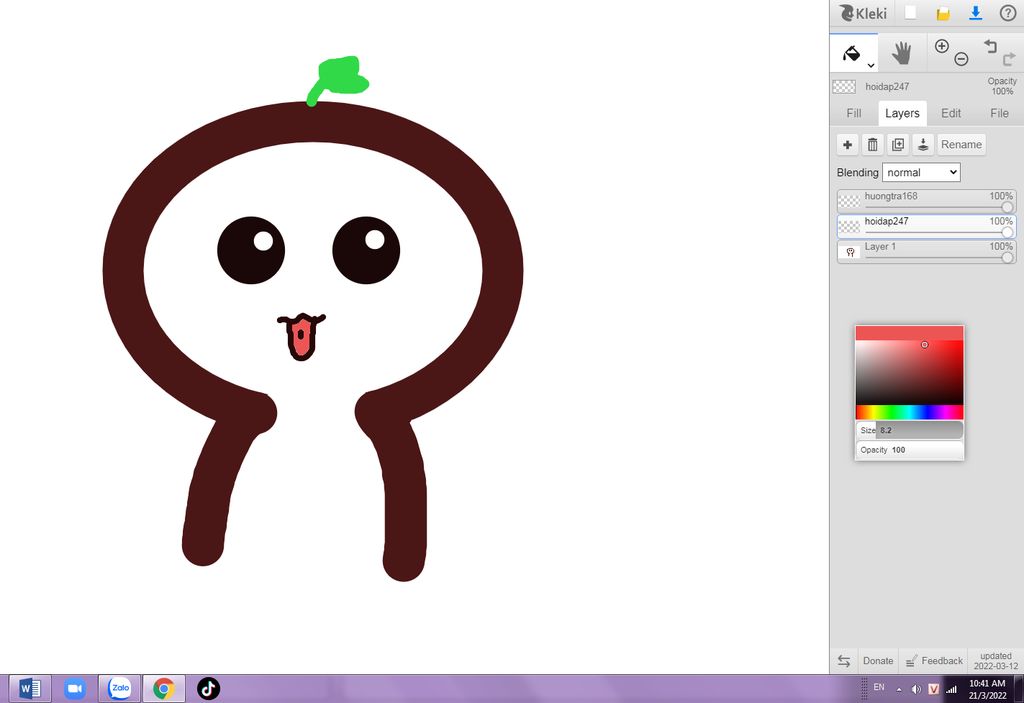
Task: Switch to the Layers tab
Action: tap(902, 113)
